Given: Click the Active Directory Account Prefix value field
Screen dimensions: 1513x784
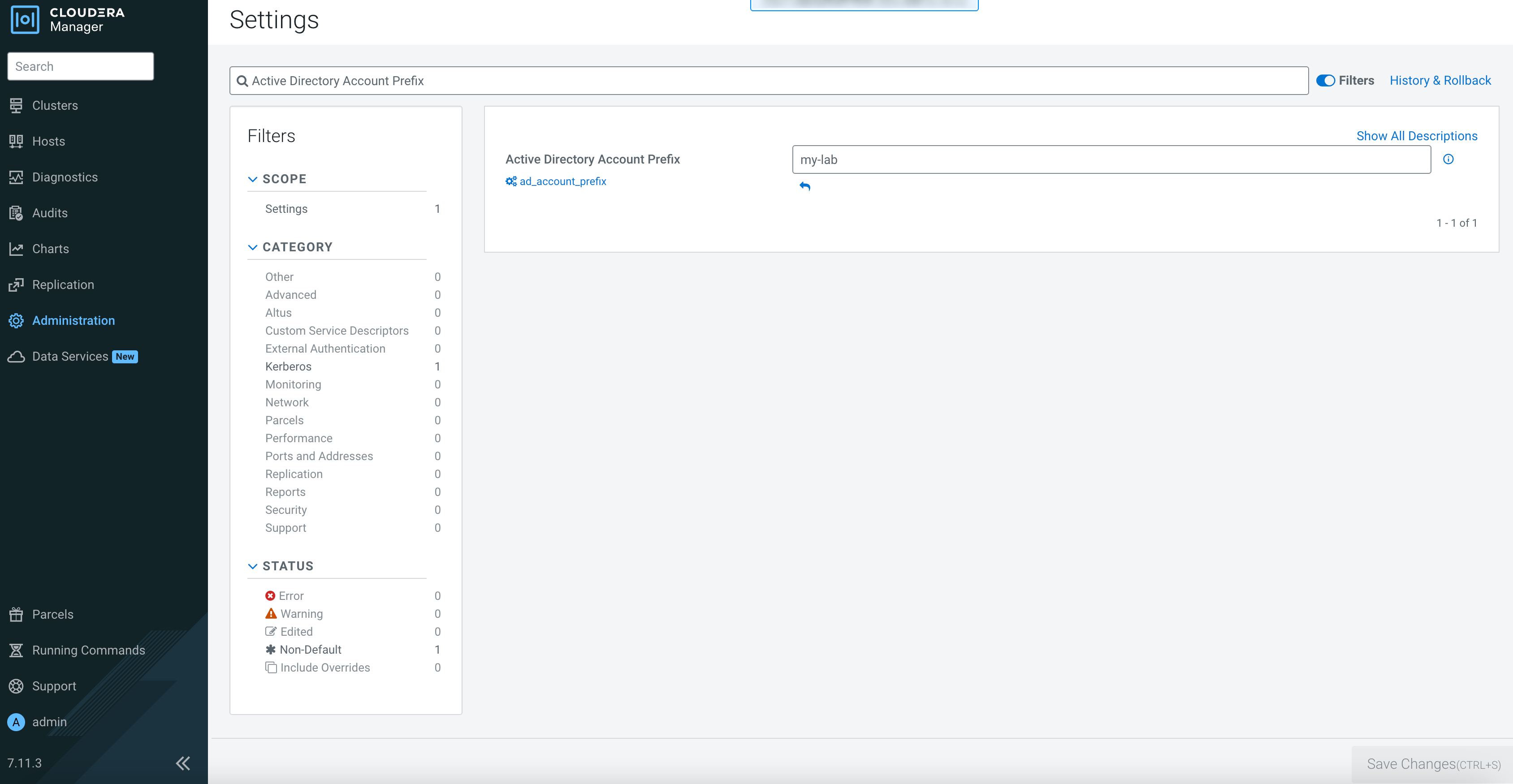Looking at the screenshot, I should coord(1111,160).
